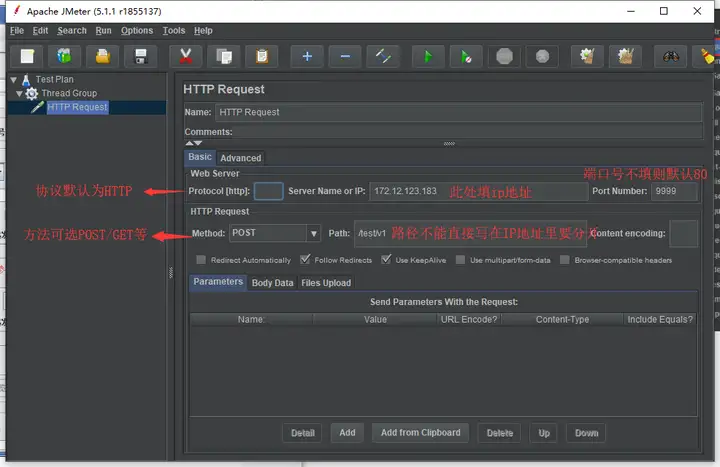Switch to the Advanced tab
Image resolution: width=720 pixels, height=467 pixels.
241,158
